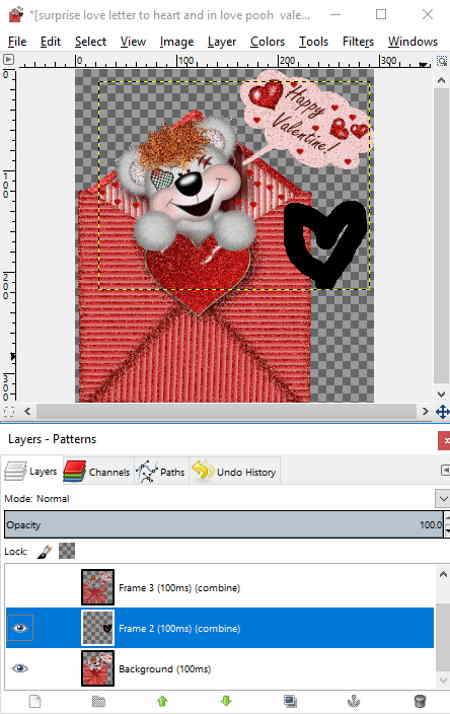This screenshot has height=714, width=450.
Task: Open the dock tab configuration menu arrow
Action: (445, 470)
